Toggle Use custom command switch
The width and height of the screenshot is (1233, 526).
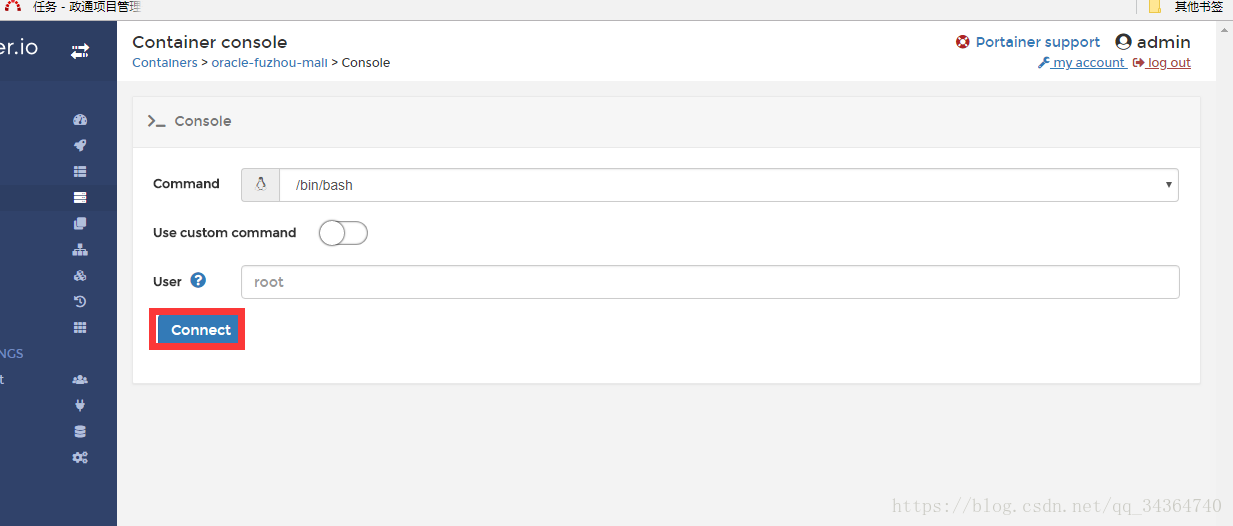(x=343, y=233)
